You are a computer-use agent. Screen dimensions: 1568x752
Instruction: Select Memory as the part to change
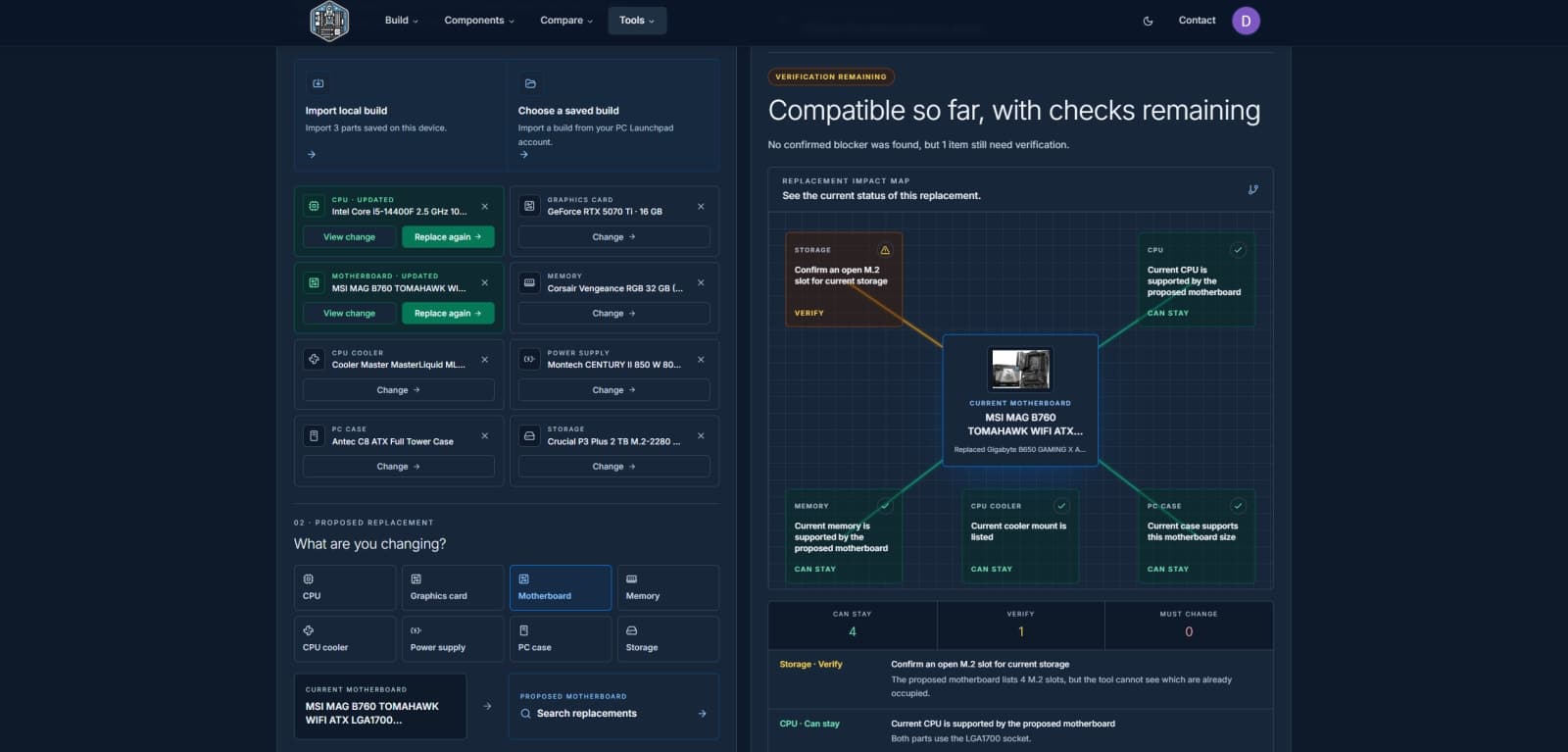tap(668, 587)
